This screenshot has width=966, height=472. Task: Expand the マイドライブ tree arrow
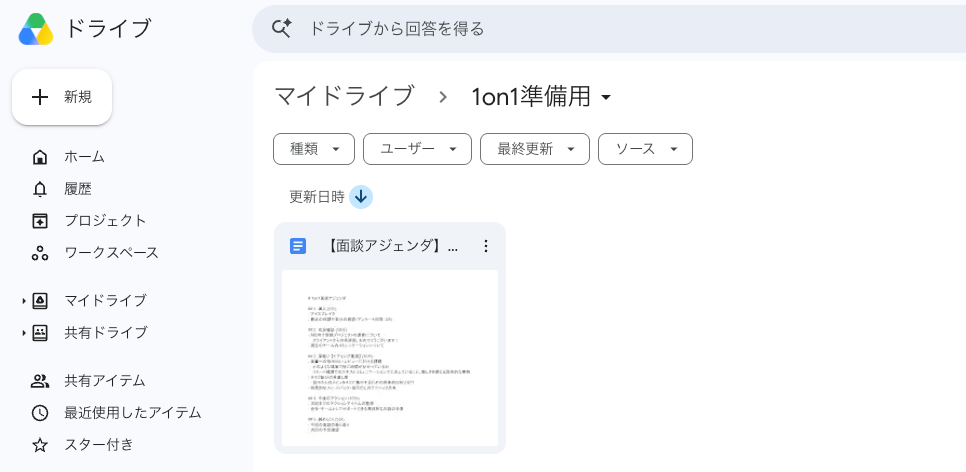24,301
